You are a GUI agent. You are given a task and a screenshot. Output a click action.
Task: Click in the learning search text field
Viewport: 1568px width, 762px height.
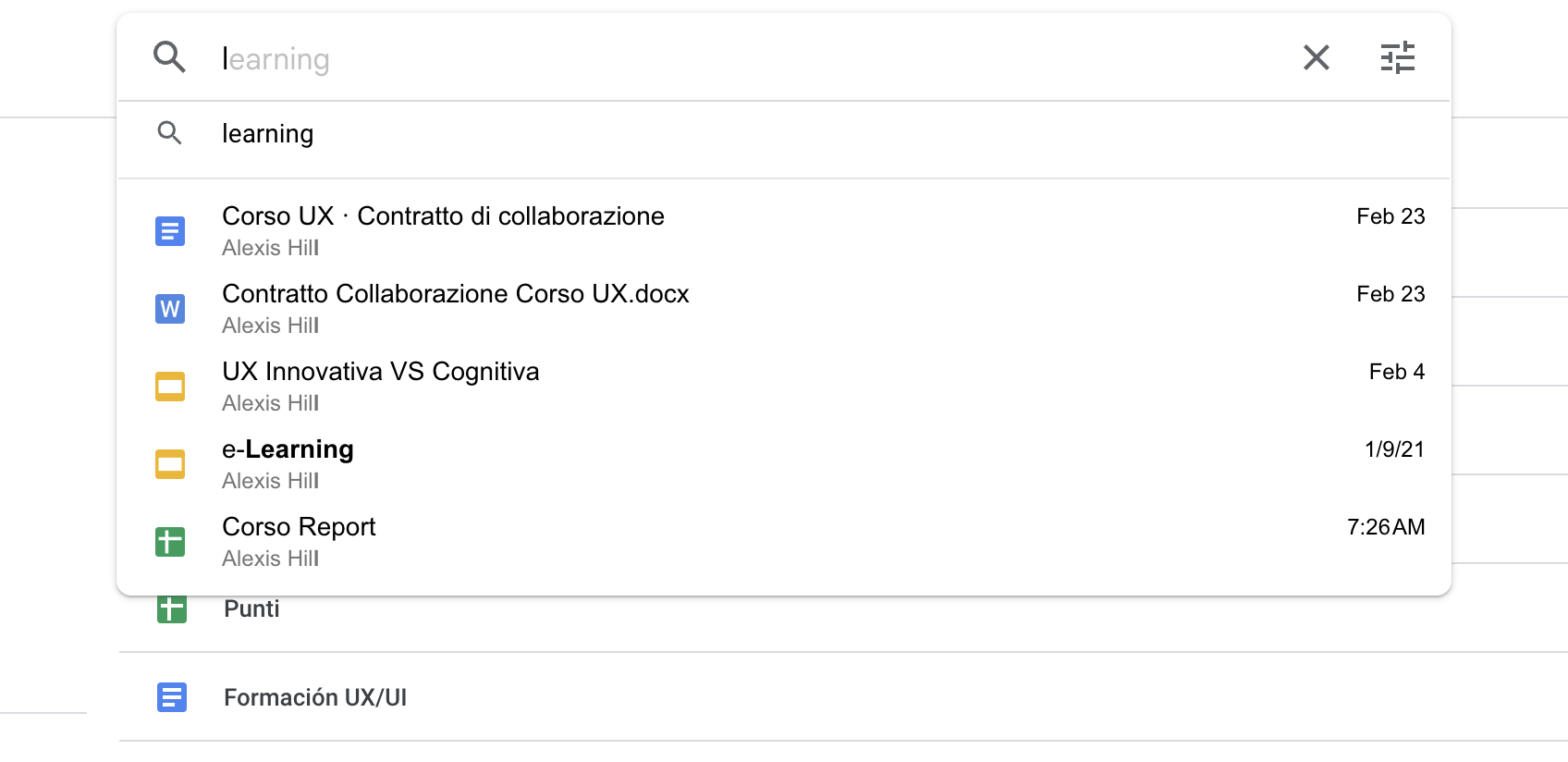740,59
